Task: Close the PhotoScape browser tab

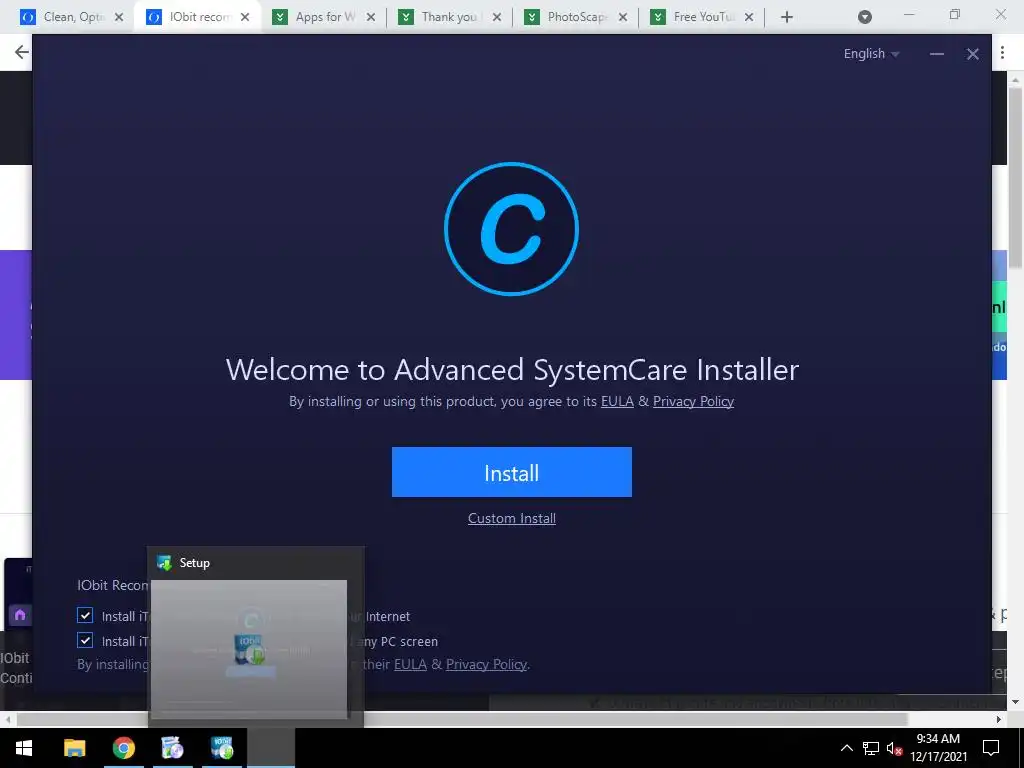Action: (623, 17)
